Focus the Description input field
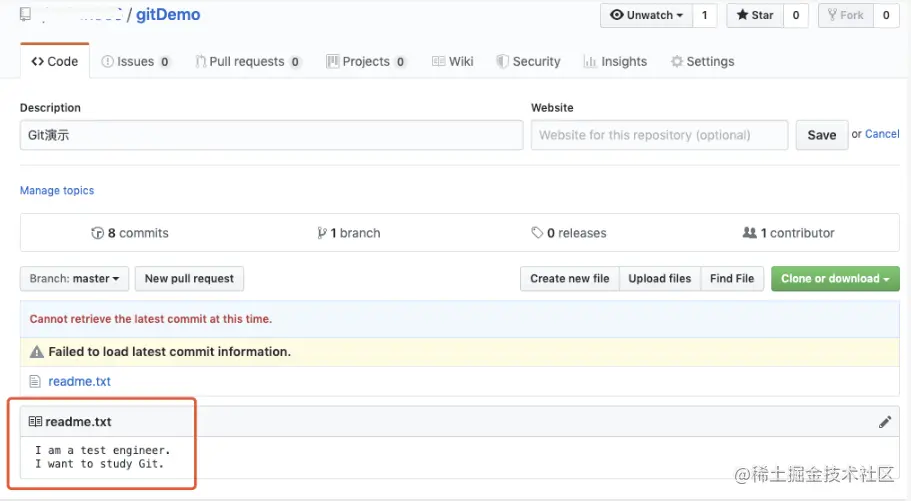 coord(271,135)
